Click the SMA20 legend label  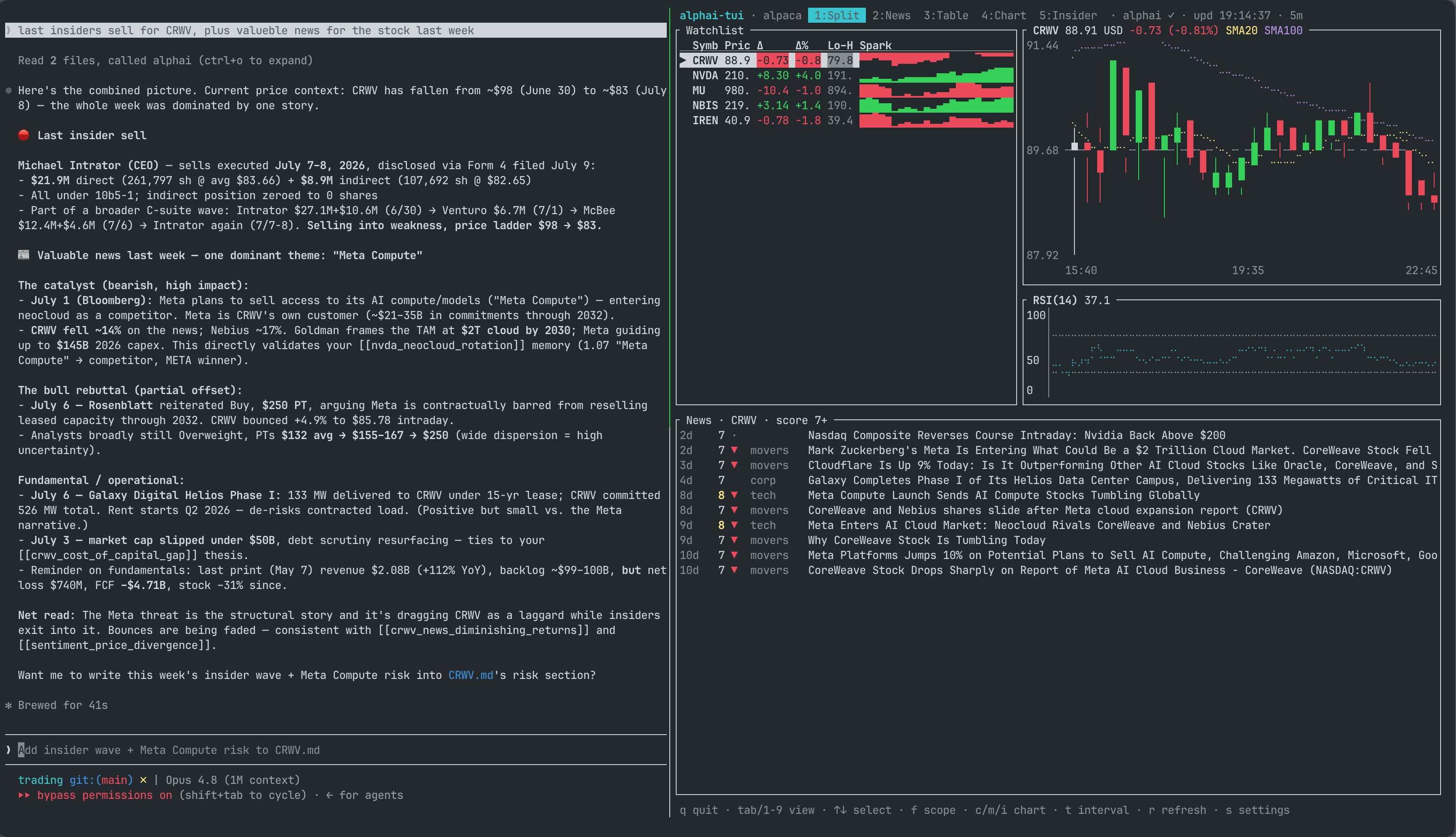click(x=1241, y=30)
